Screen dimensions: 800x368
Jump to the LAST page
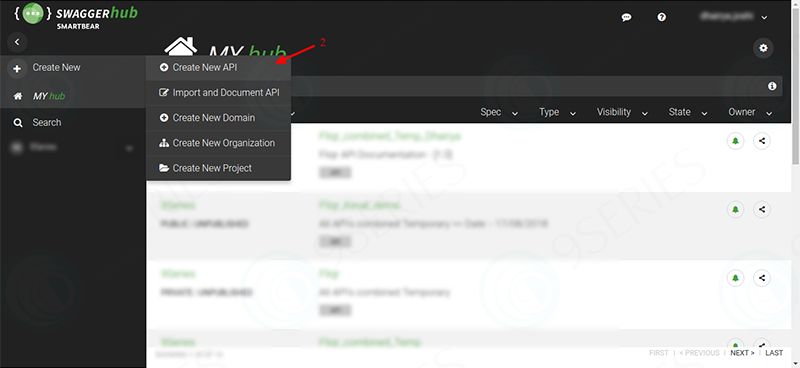[x=774, y=353]
